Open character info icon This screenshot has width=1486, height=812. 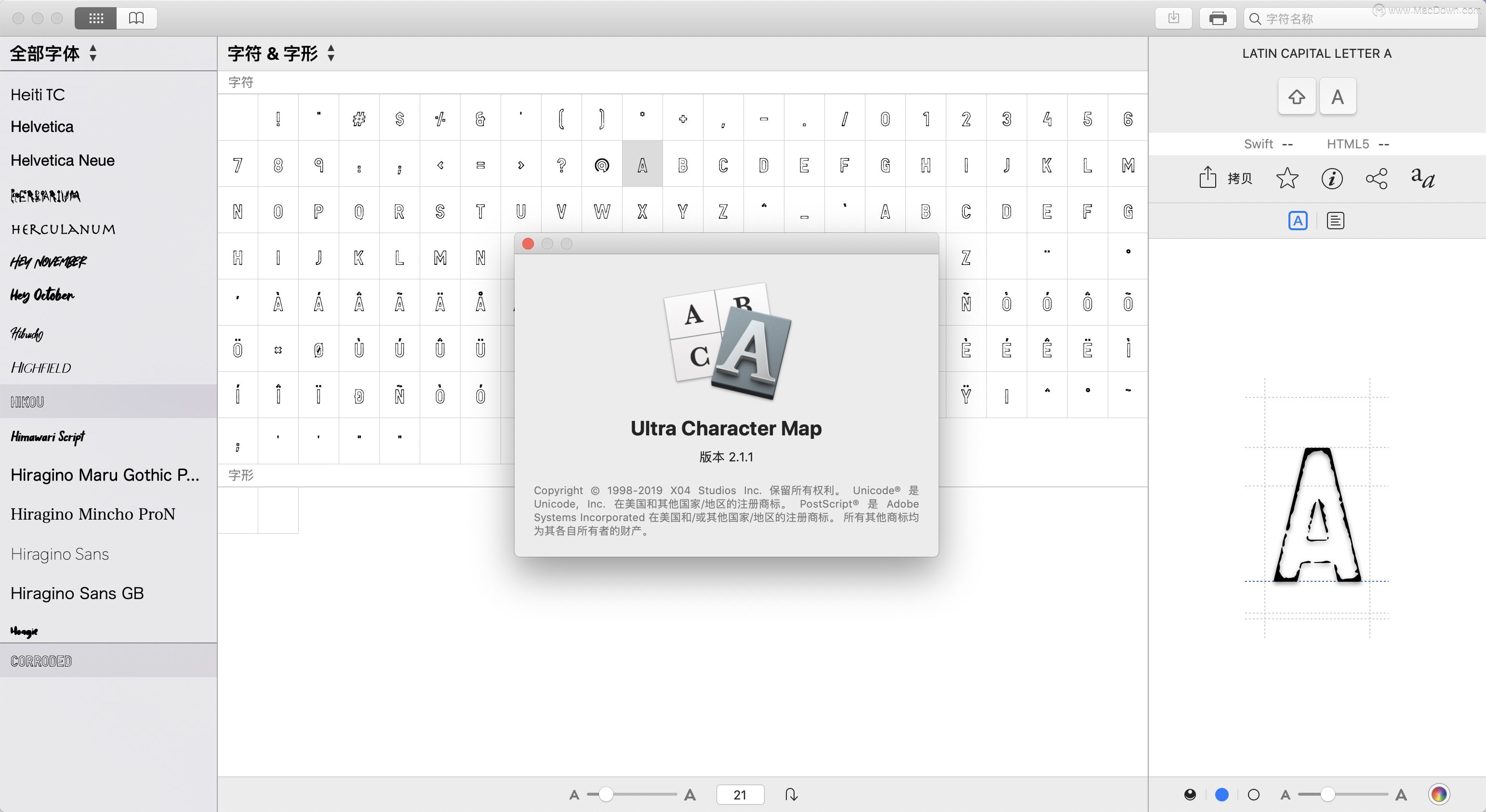point(1332,178)
